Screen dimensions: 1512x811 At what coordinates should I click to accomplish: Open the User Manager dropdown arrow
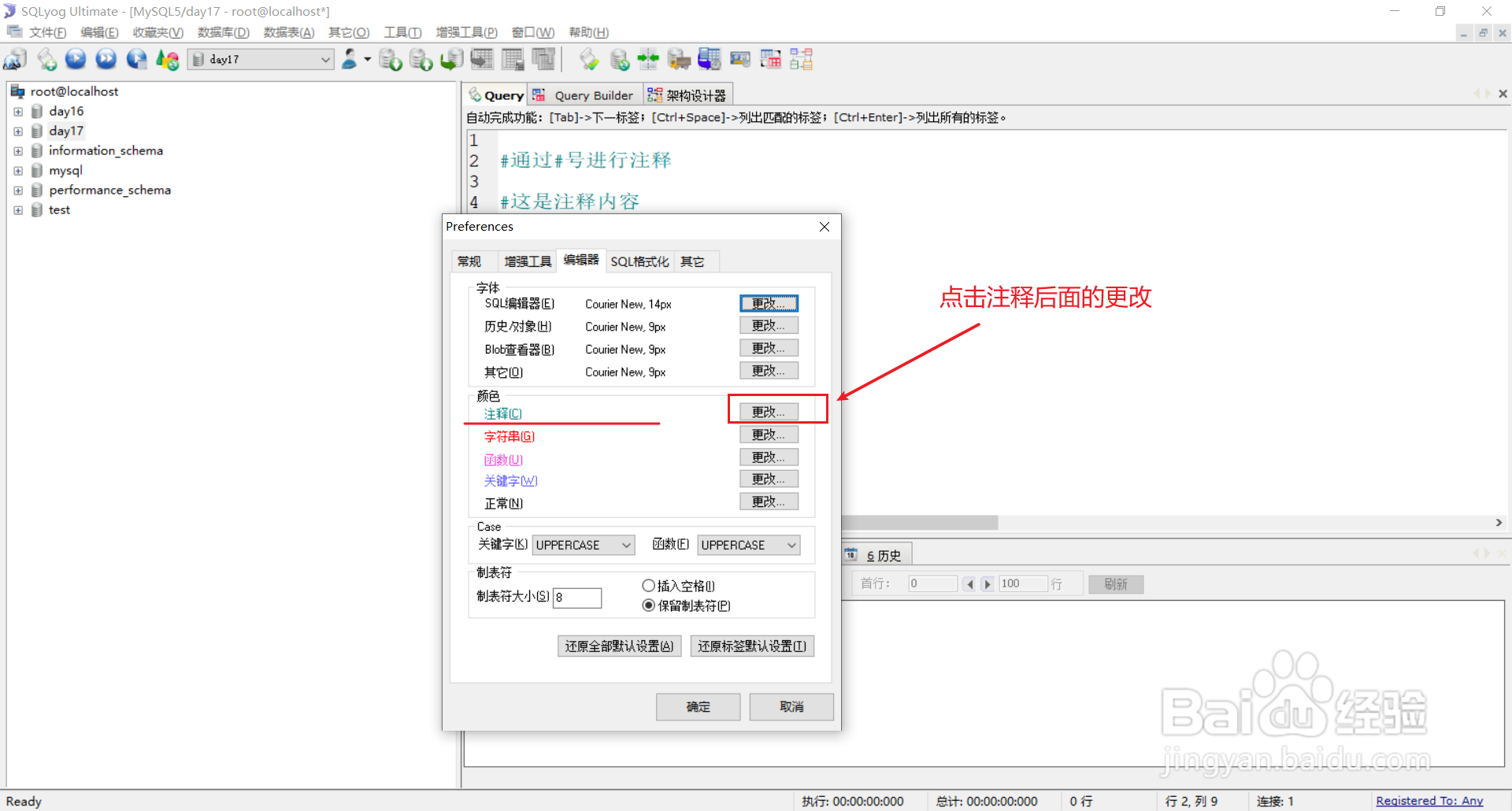point(367,59)
